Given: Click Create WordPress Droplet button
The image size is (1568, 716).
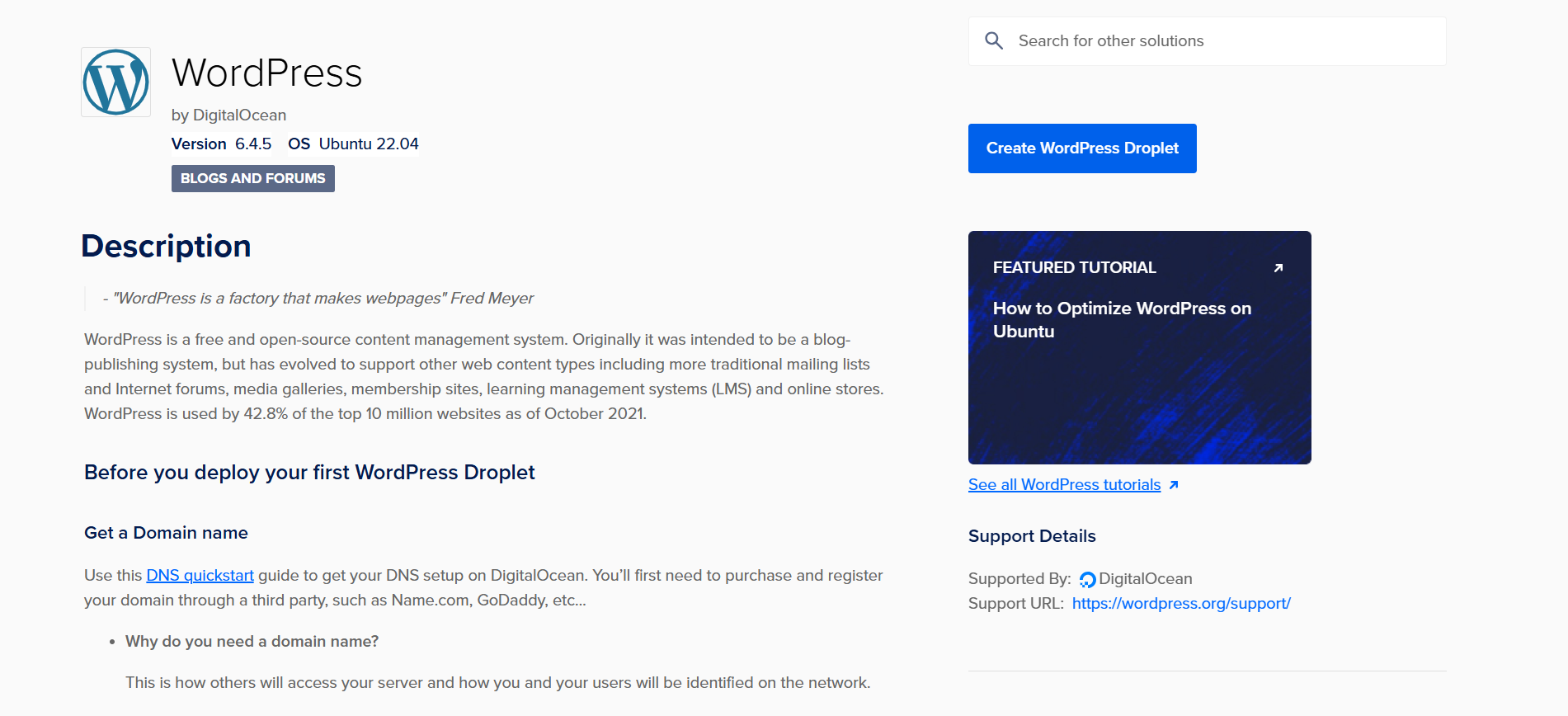Looking at the screenshot, I should (x=1082, y=148).
